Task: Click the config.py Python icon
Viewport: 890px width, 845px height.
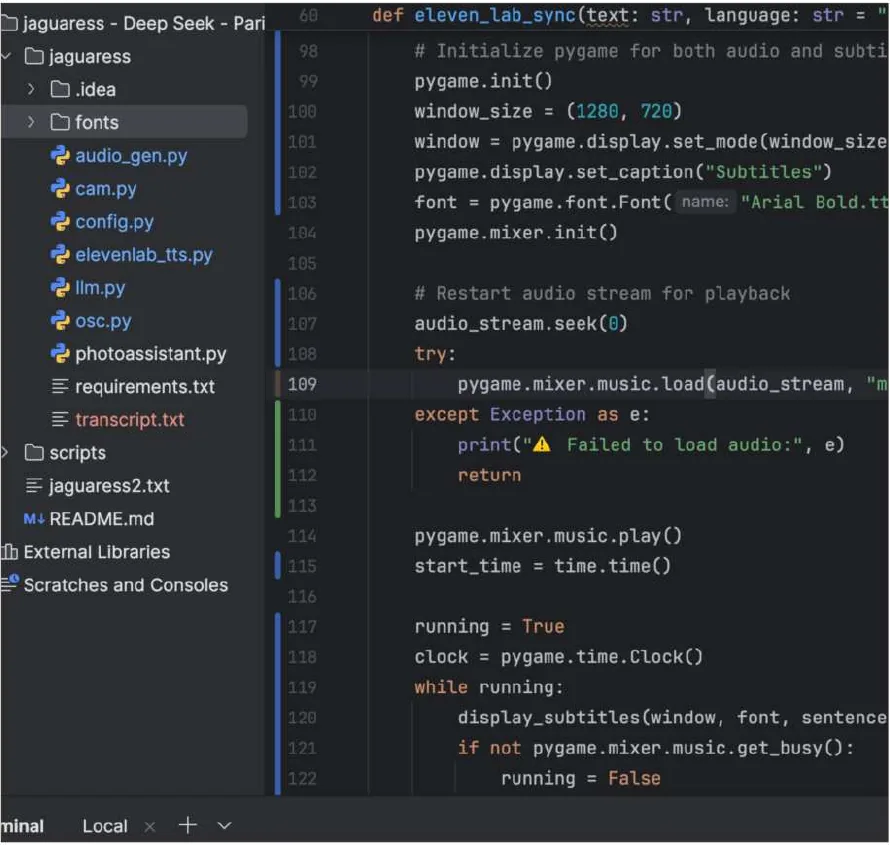Action: (60, 221)
